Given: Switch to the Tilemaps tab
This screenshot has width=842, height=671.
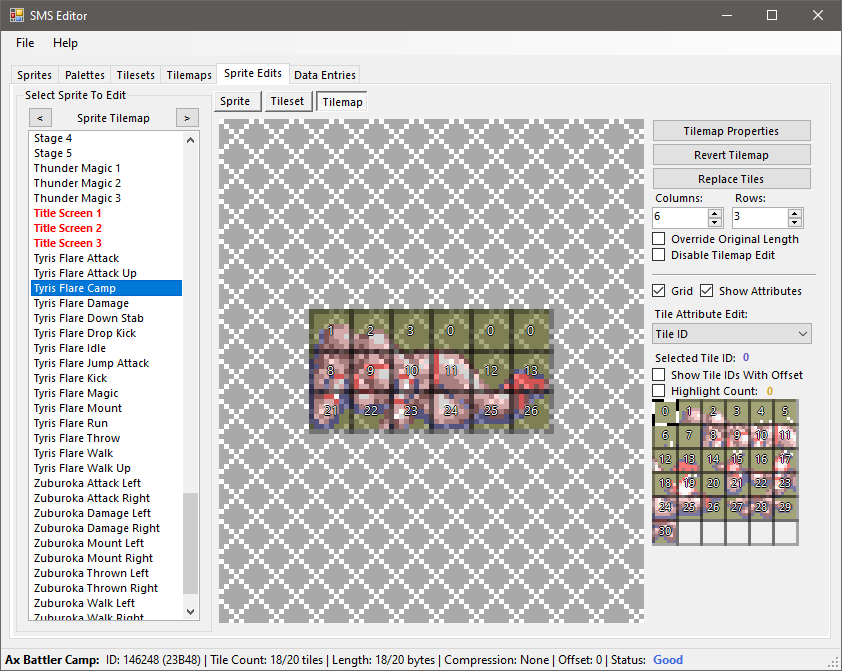Looking at the screenshot, I should tap(188, 75).
